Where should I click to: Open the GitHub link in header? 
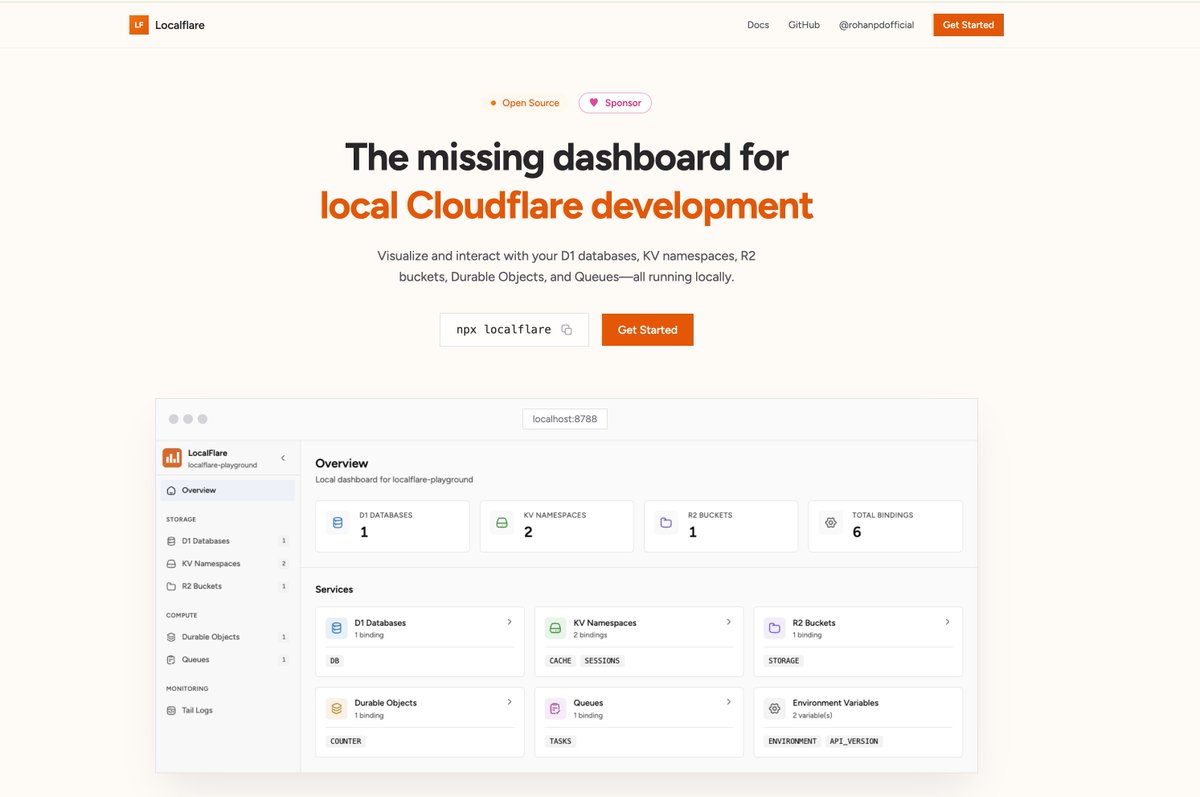(x=804, y=25)
